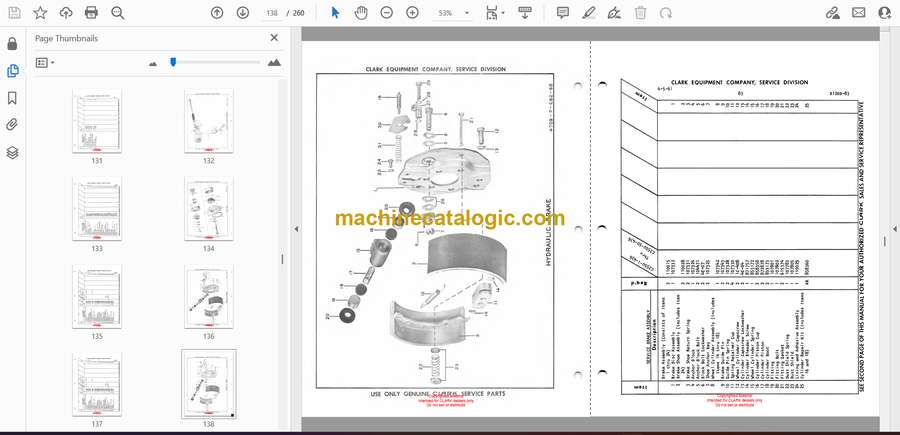Zoom out with the minus button

(x=387, y=13)
